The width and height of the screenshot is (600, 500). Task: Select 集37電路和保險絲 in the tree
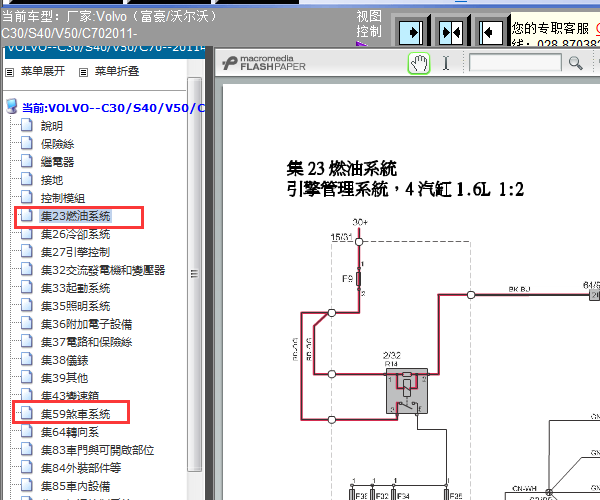[86, 342]
